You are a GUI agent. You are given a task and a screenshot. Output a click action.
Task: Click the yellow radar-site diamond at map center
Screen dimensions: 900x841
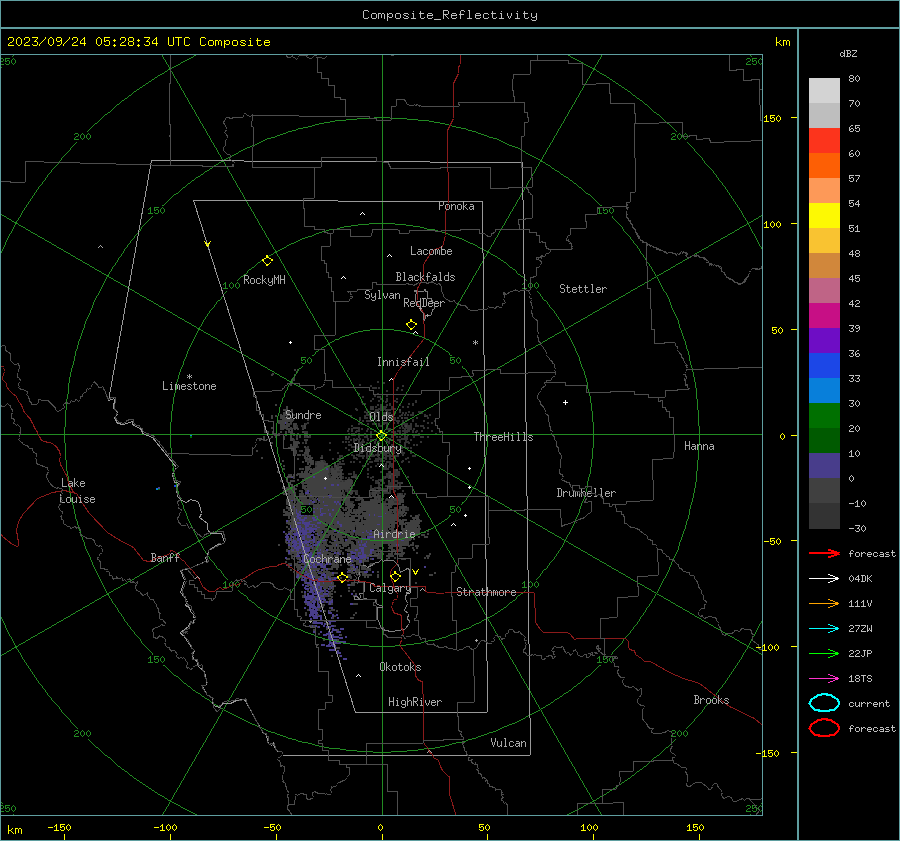click(x=381, y=436)
